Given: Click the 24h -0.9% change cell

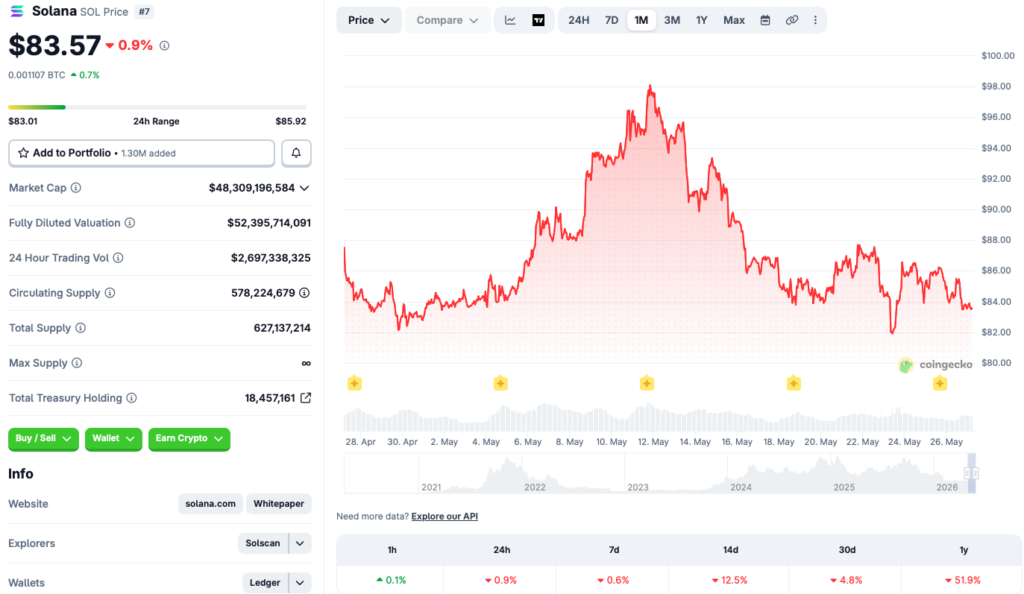Looking at the screenshot, I should (x=502, y=580).
